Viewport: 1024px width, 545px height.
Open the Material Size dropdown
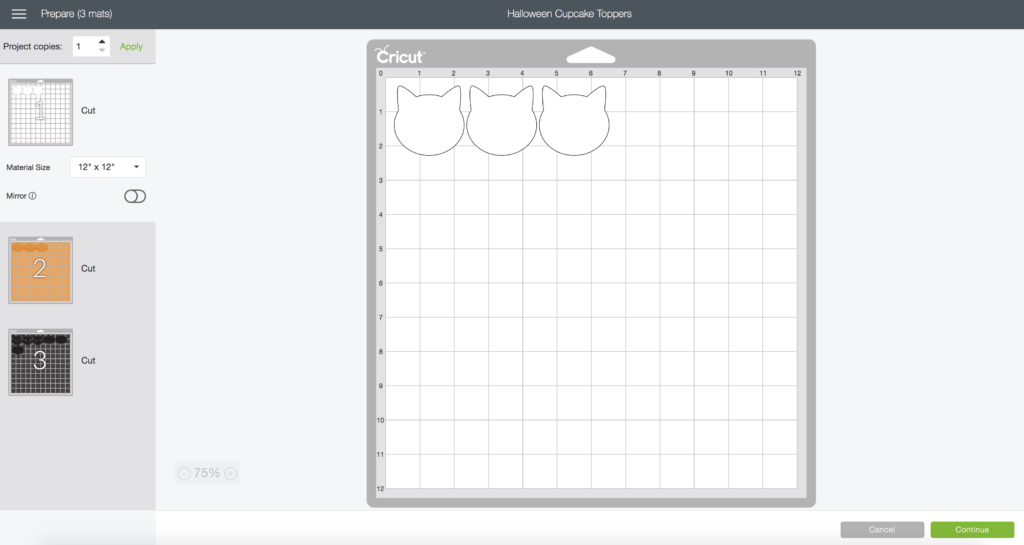108,167
